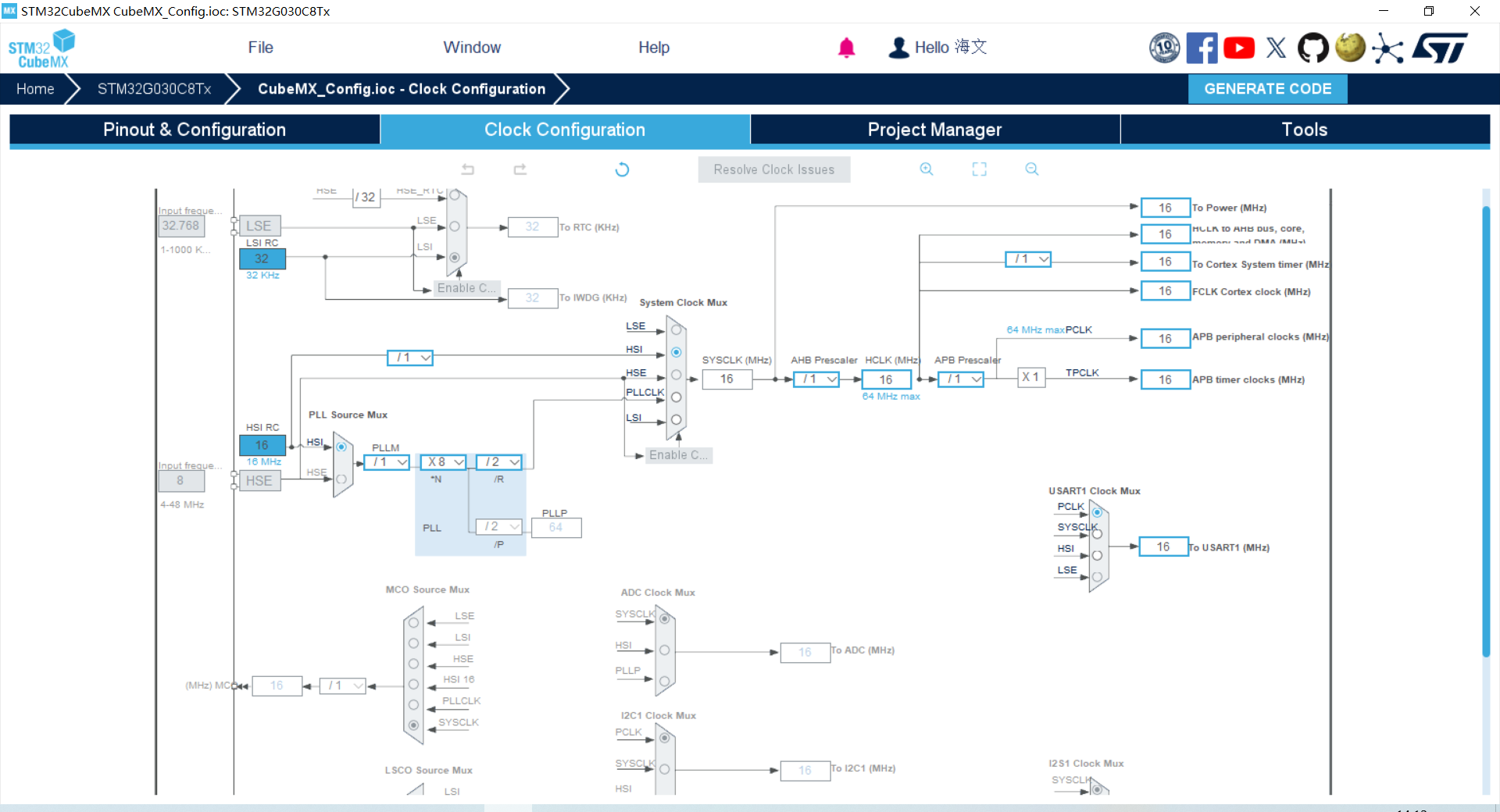Click the notification bell icon
Screen dimensions: 1500x812
coord(846,48)
